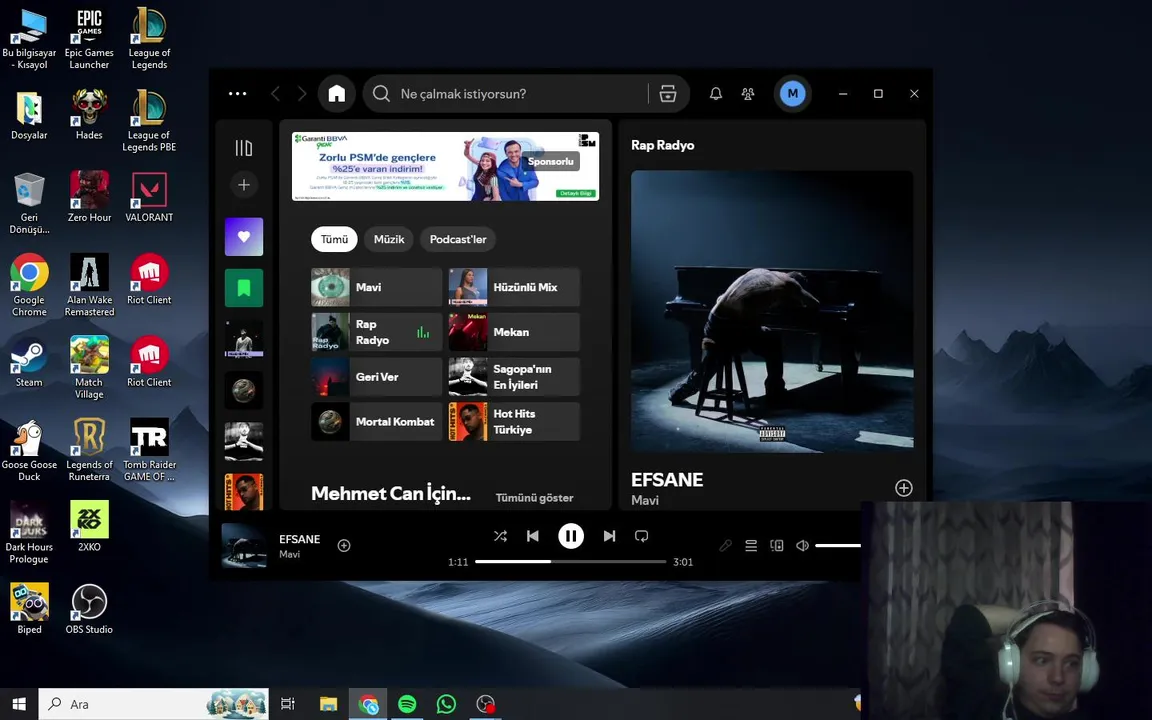Toggle repeat mode
This screenshot has height=720, width=1152.
[x=641, y=536]
